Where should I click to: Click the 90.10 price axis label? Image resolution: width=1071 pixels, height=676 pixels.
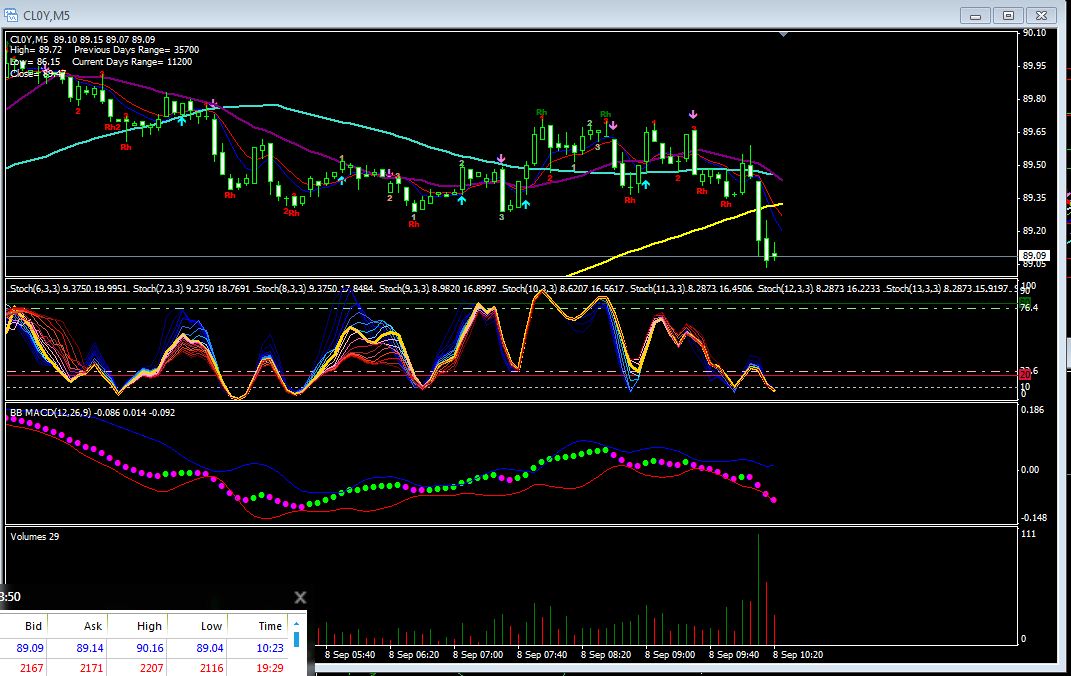[x=1034, y=32]
